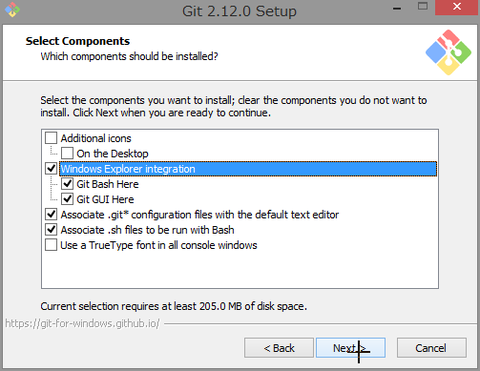Open the git-for-windows.github.io link
The width and height of the screenshot is (480, 371).
pos(83,323)
